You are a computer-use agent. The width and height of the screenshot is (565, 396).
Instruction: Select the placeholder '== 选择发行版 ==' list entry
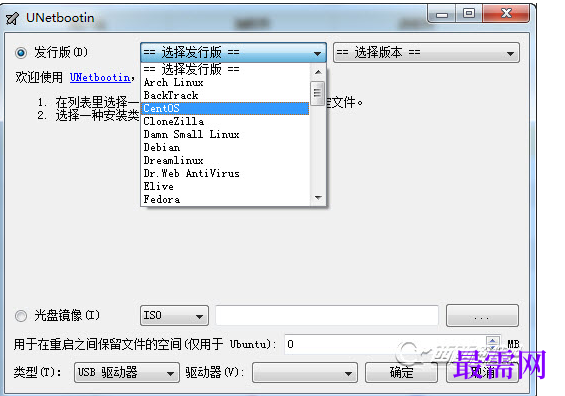[225, 69]
